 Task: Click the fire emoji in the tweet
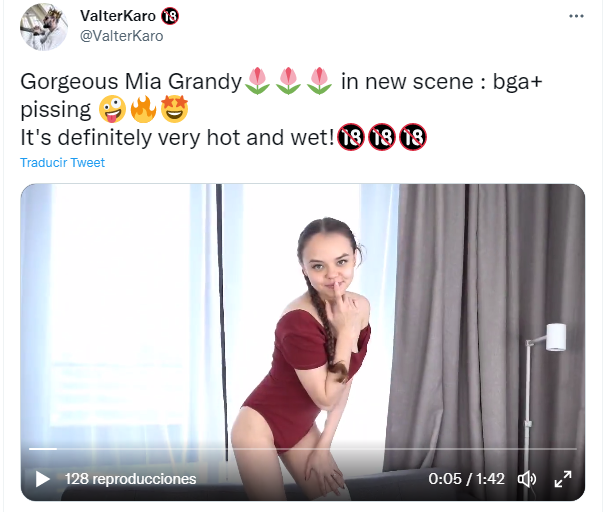[x=144, y=109]
